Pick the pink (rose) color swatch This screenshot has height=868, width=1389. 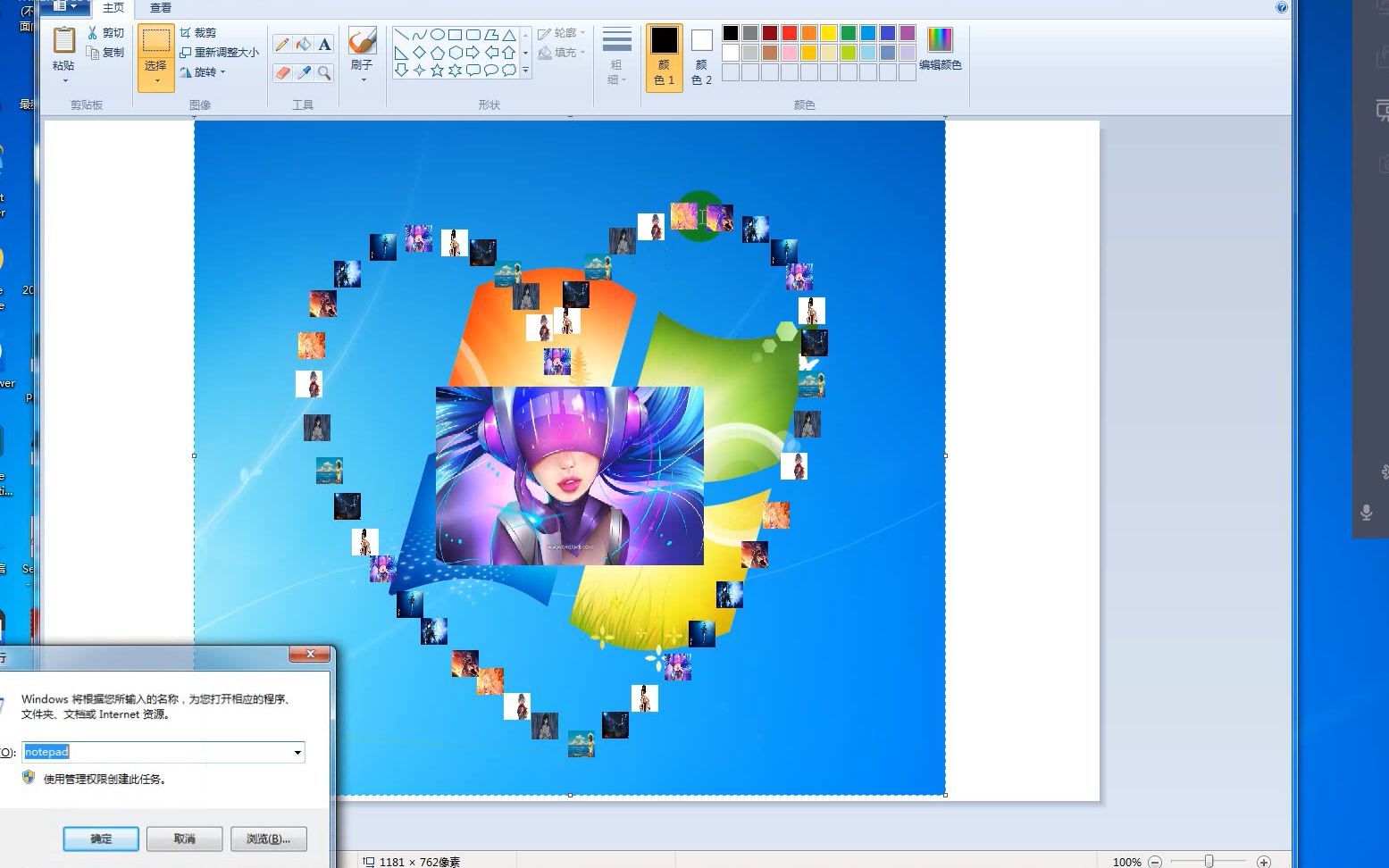pyautogui.click(x=790, y=53)
